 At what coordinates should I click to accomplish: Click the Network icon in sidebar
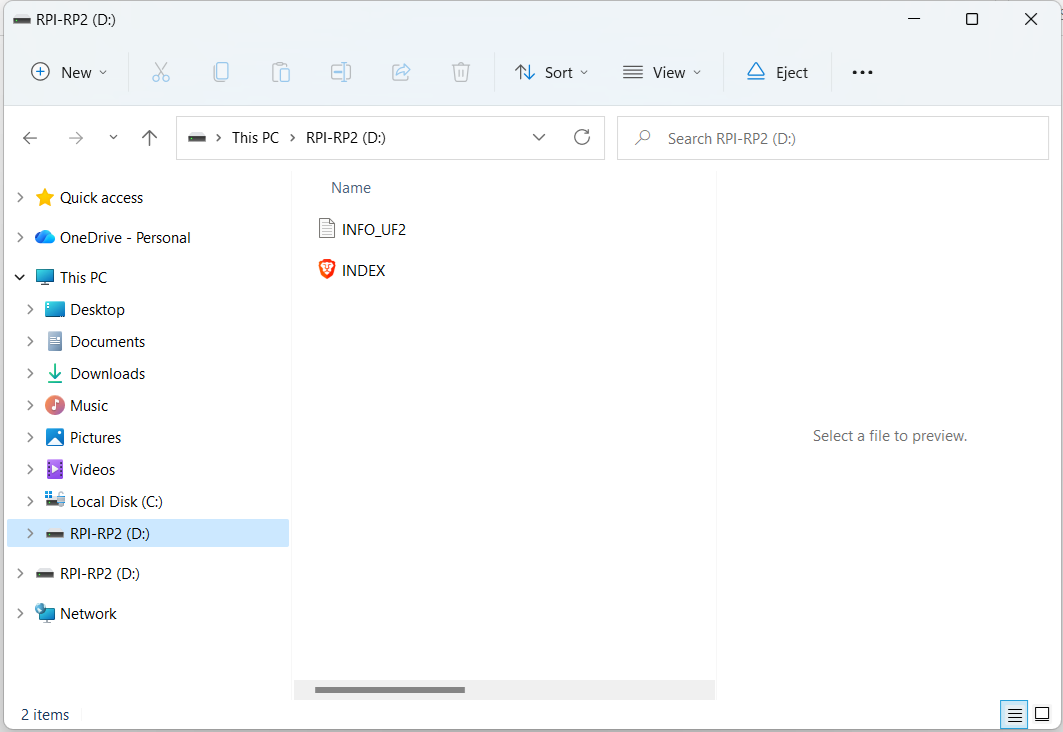tap(45, 613)
